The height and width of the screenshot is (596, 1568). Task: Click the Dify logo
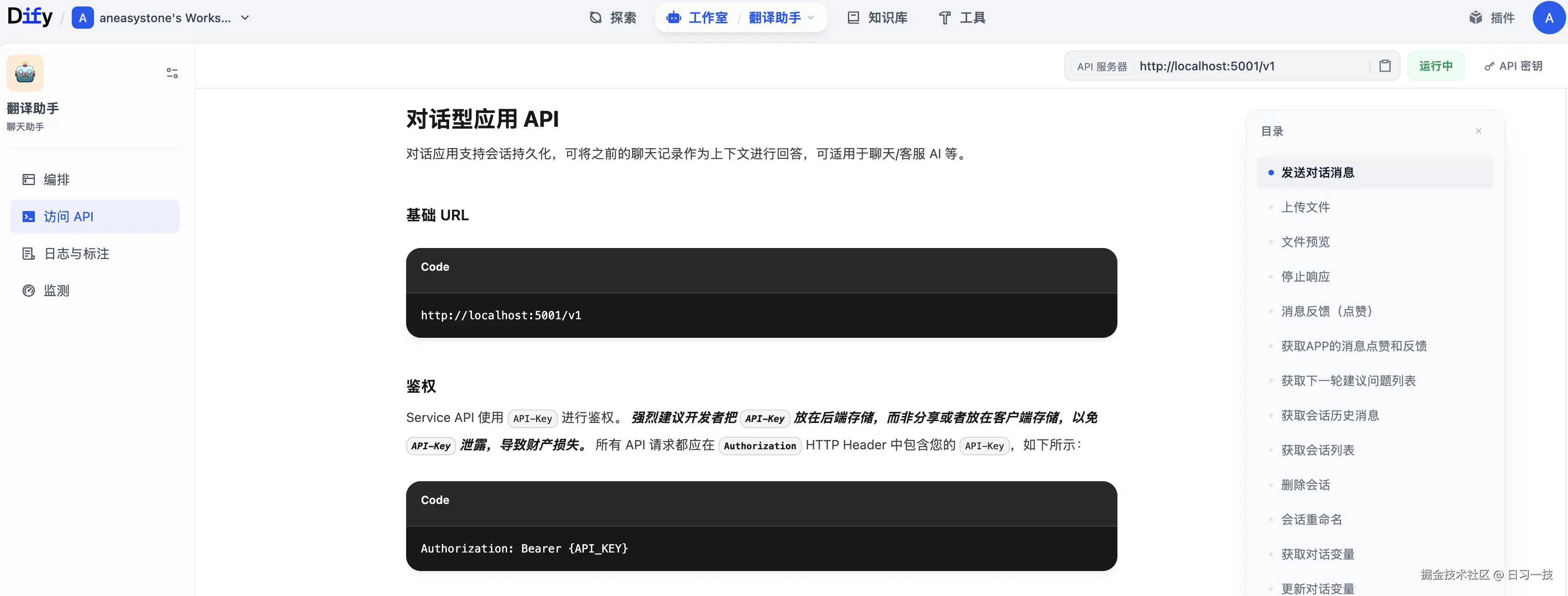click(x=30, y=16)
